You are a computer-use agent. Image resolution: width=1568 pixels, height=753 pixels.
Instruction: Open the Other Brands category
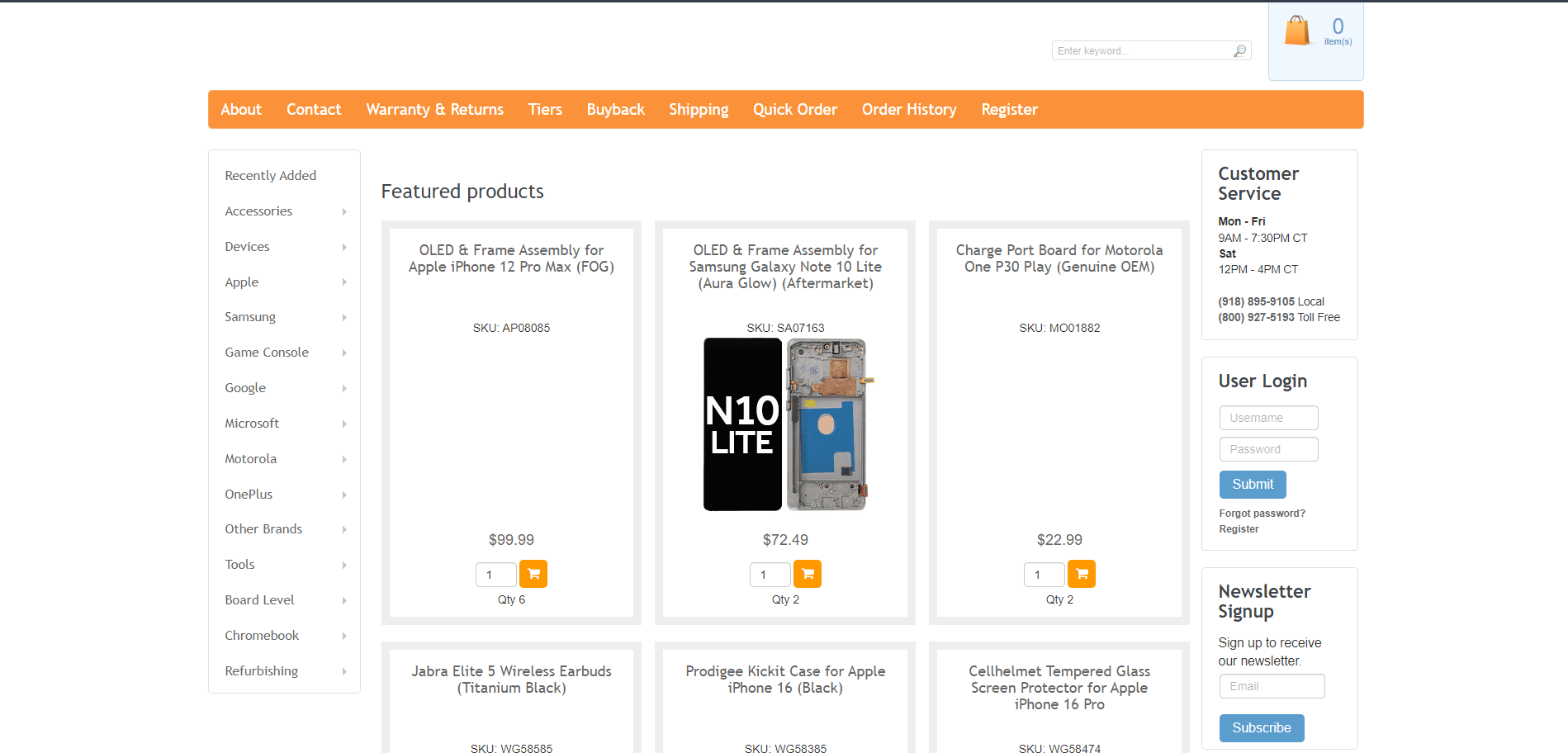point(263,529)
